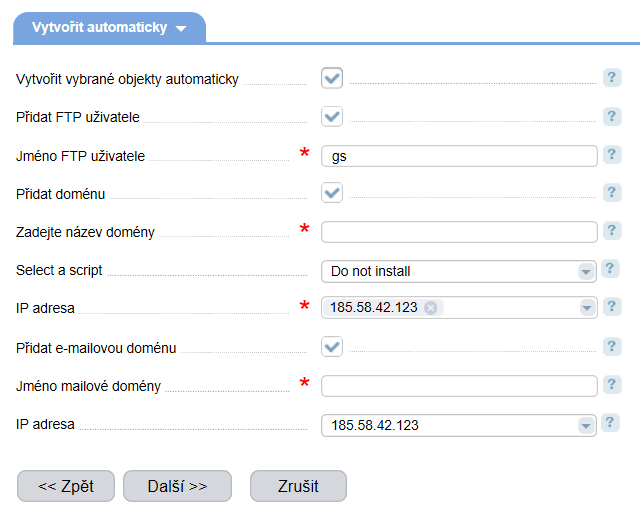Disable the Přidat doménu checkbox
Image resolution: width=640 pixels, height=520 pixels.
(332, 193)
